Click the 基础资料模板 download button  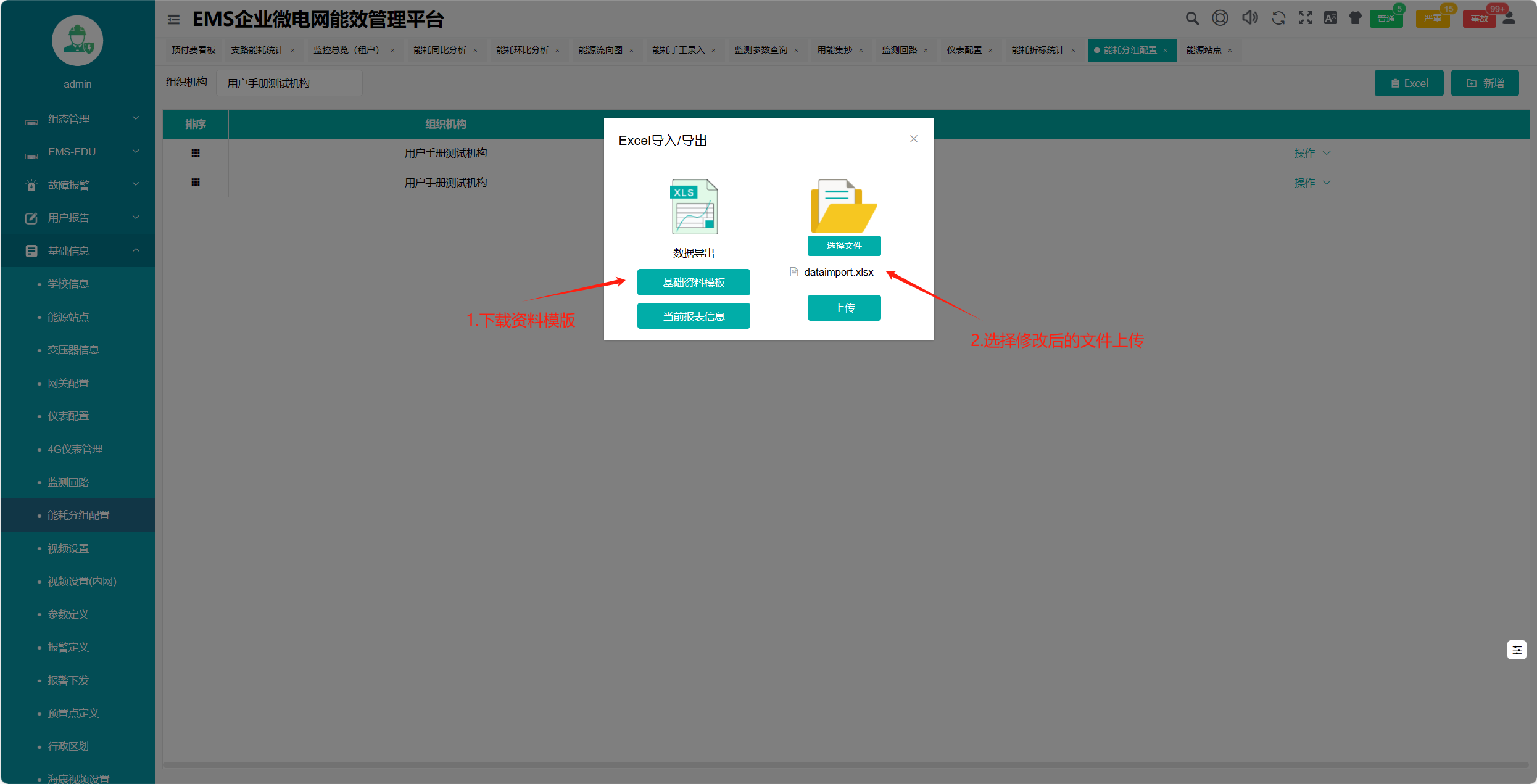(694, 283)
